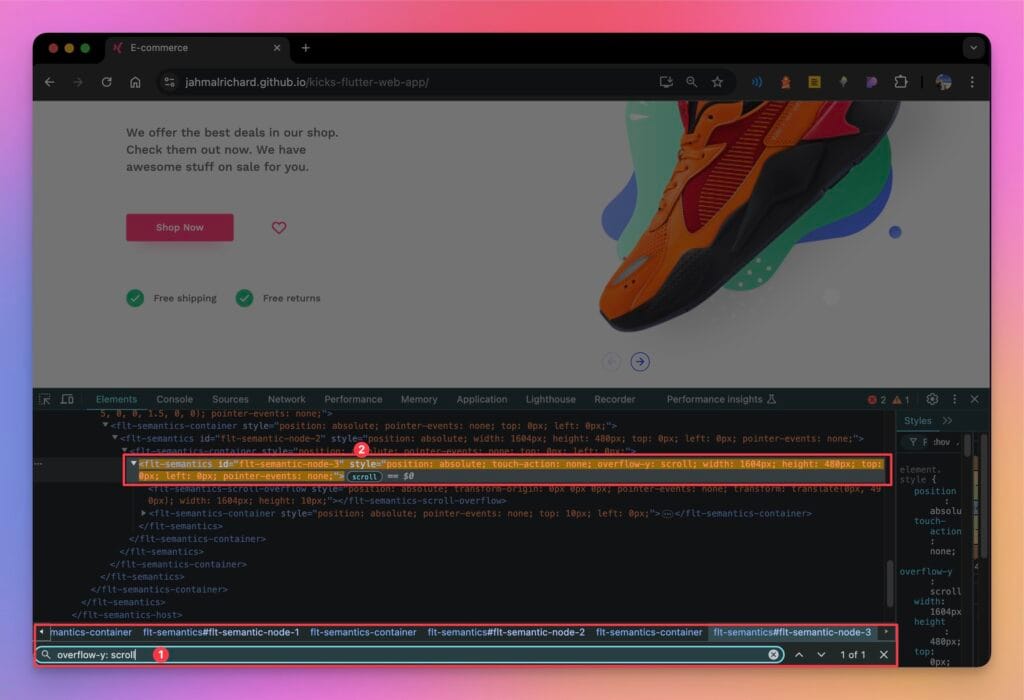1024x700 pixels.
Task: Click the heart favorite icon beside Shop Now
Action: pyautogui.click(x=279, y=227)
